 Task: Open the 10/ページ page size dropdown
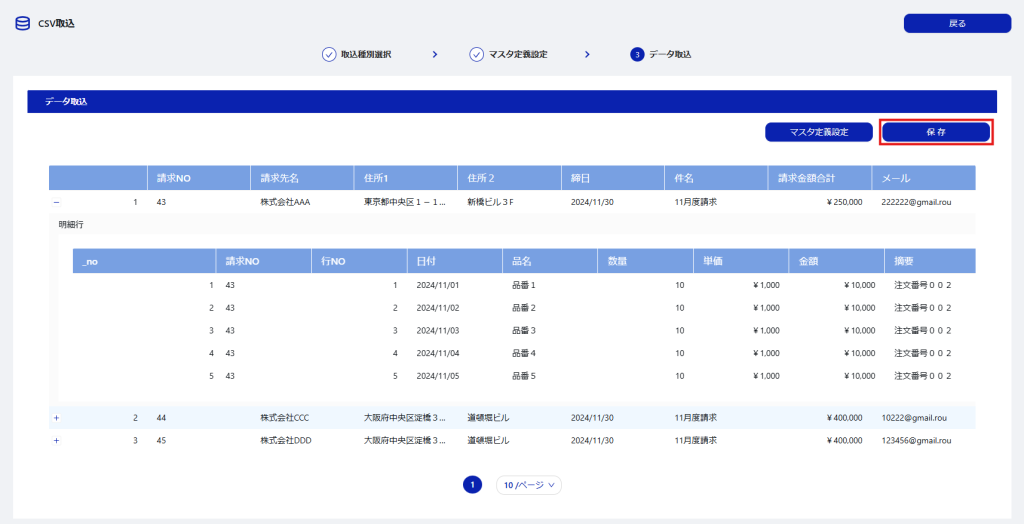(x=529, y=485)
